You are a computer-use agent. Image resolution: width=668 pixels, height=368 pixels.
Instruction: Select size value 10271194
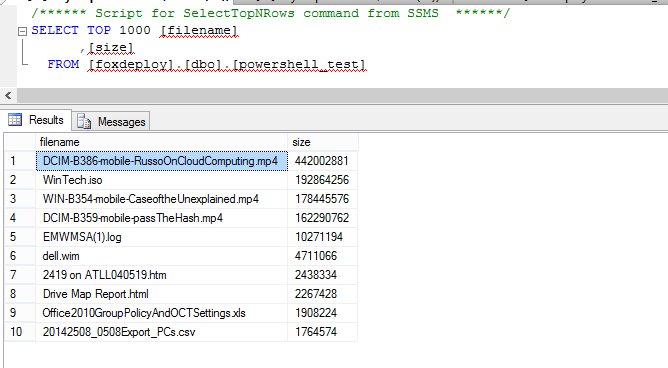[322, 237]
